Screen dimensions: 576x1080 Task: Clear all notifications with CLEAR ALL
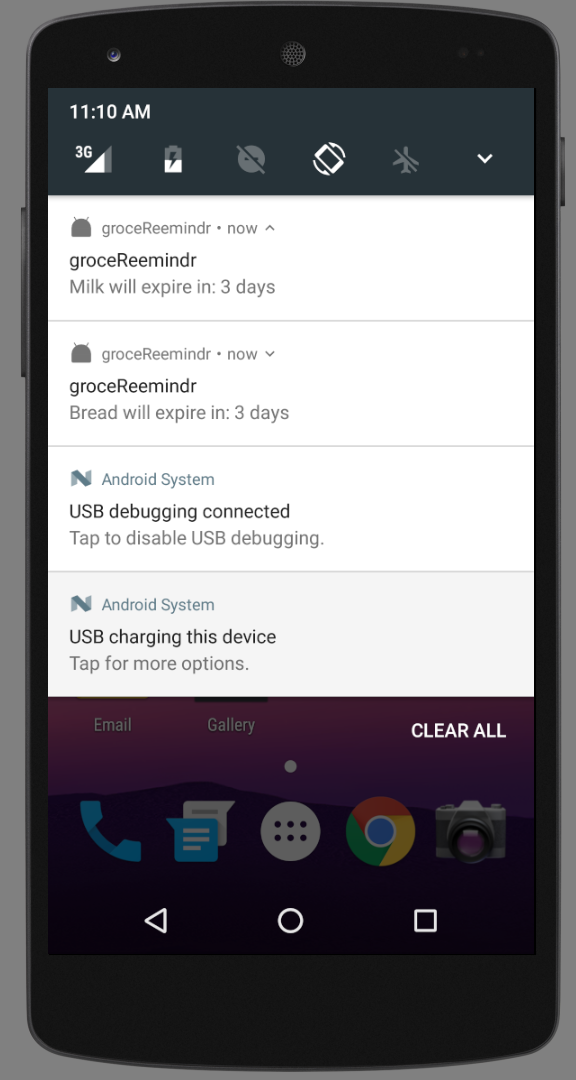point(459,731)
